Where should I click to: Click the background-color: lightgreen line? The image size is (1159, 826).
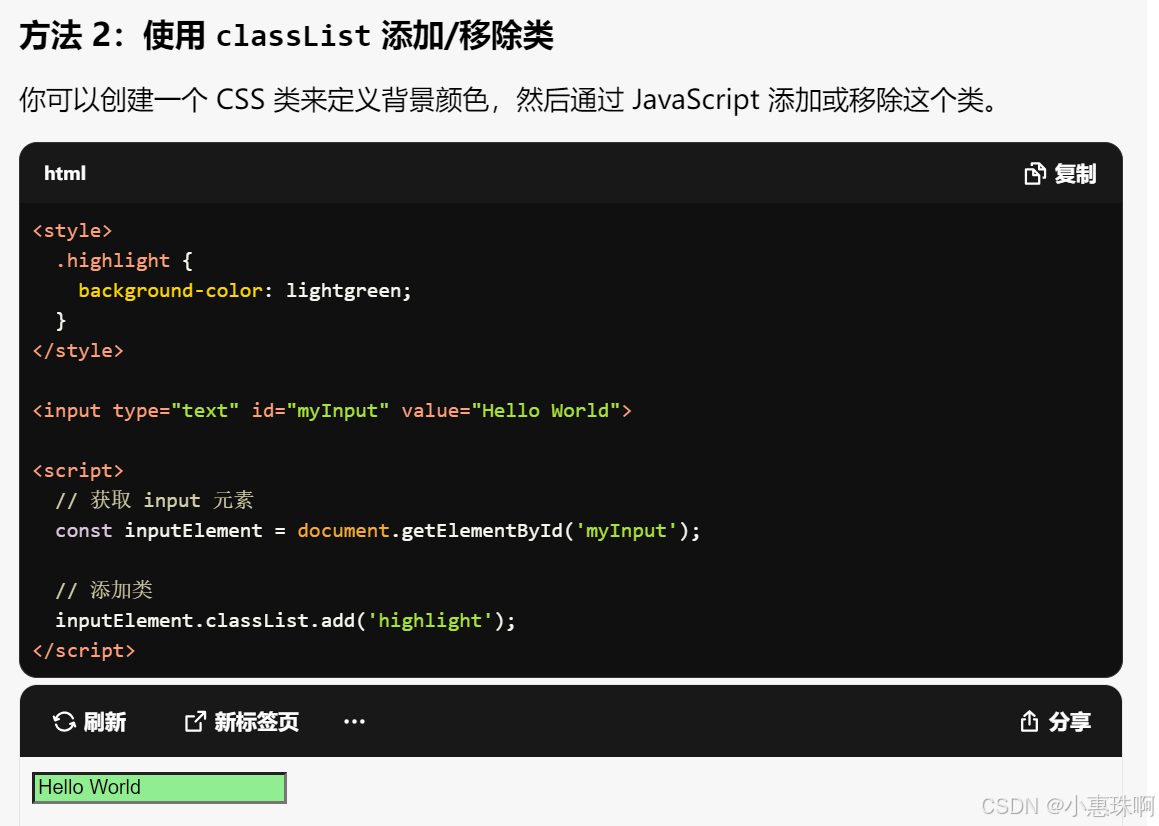(x=245, y=291)
